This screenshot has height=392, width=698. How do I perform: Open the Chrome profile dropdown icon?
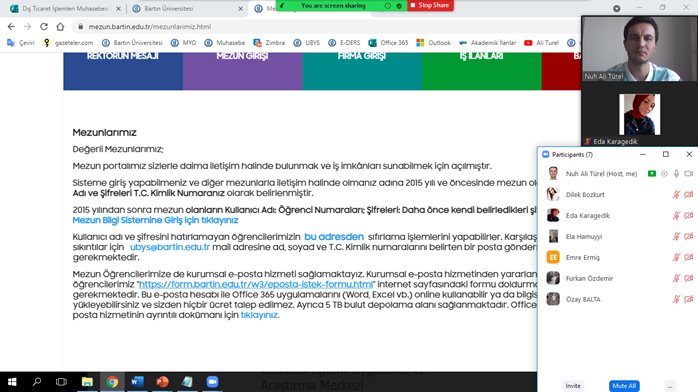(x=617, y=8)
